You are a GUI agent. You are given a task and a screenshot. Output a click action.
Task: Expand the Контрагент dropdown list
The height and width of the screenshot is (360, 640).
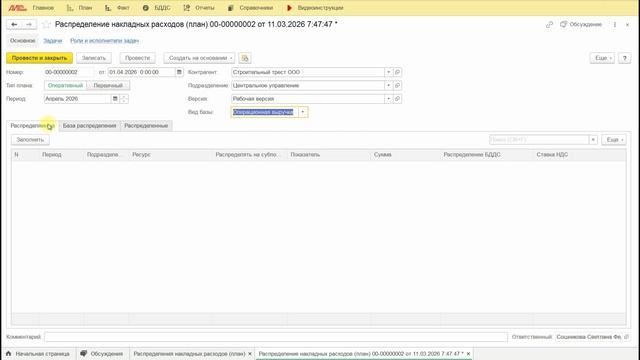[x=389, y=72]
